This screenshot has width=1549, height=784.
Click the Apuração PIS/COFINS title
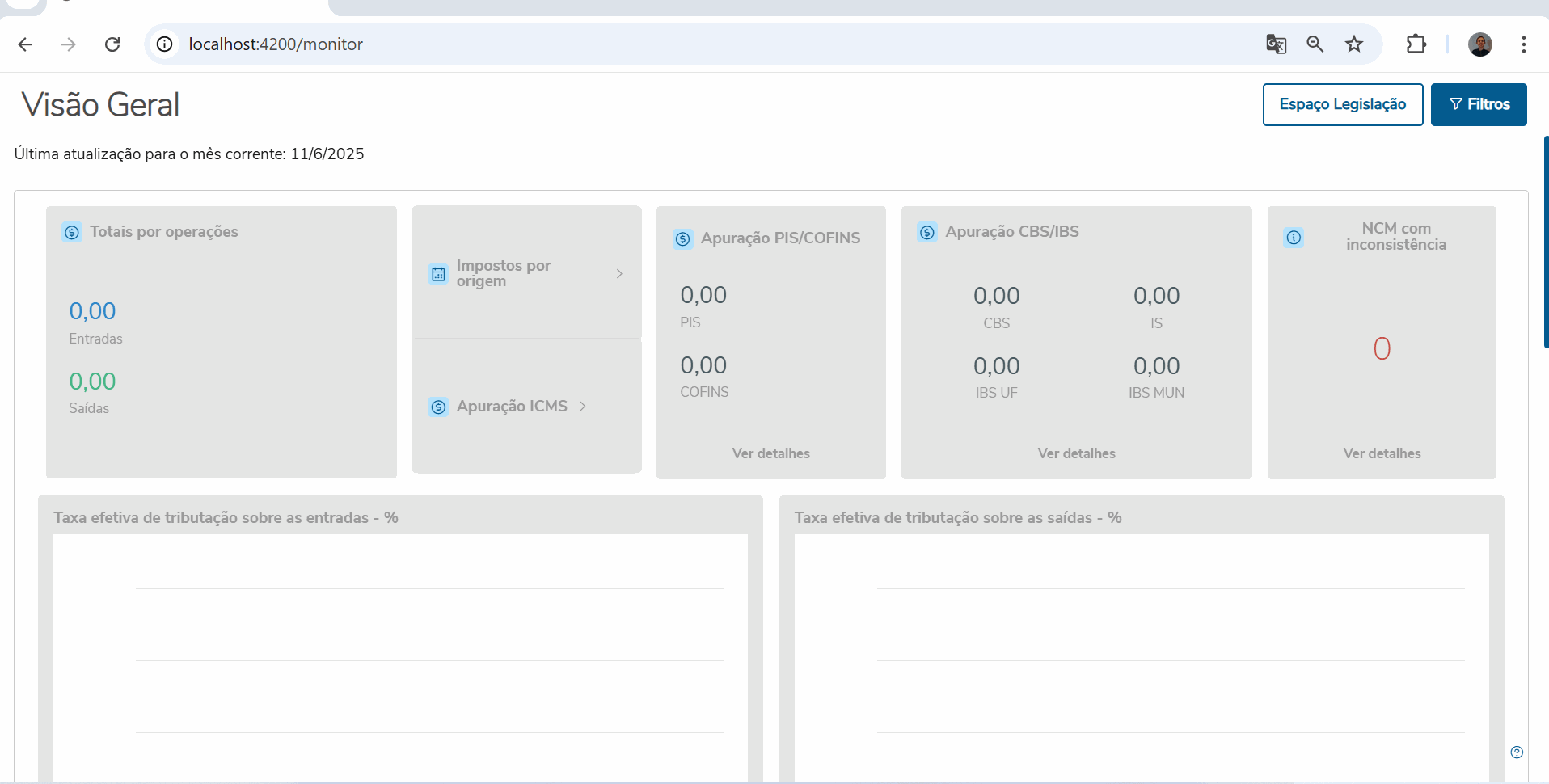[x=780, y=238]
